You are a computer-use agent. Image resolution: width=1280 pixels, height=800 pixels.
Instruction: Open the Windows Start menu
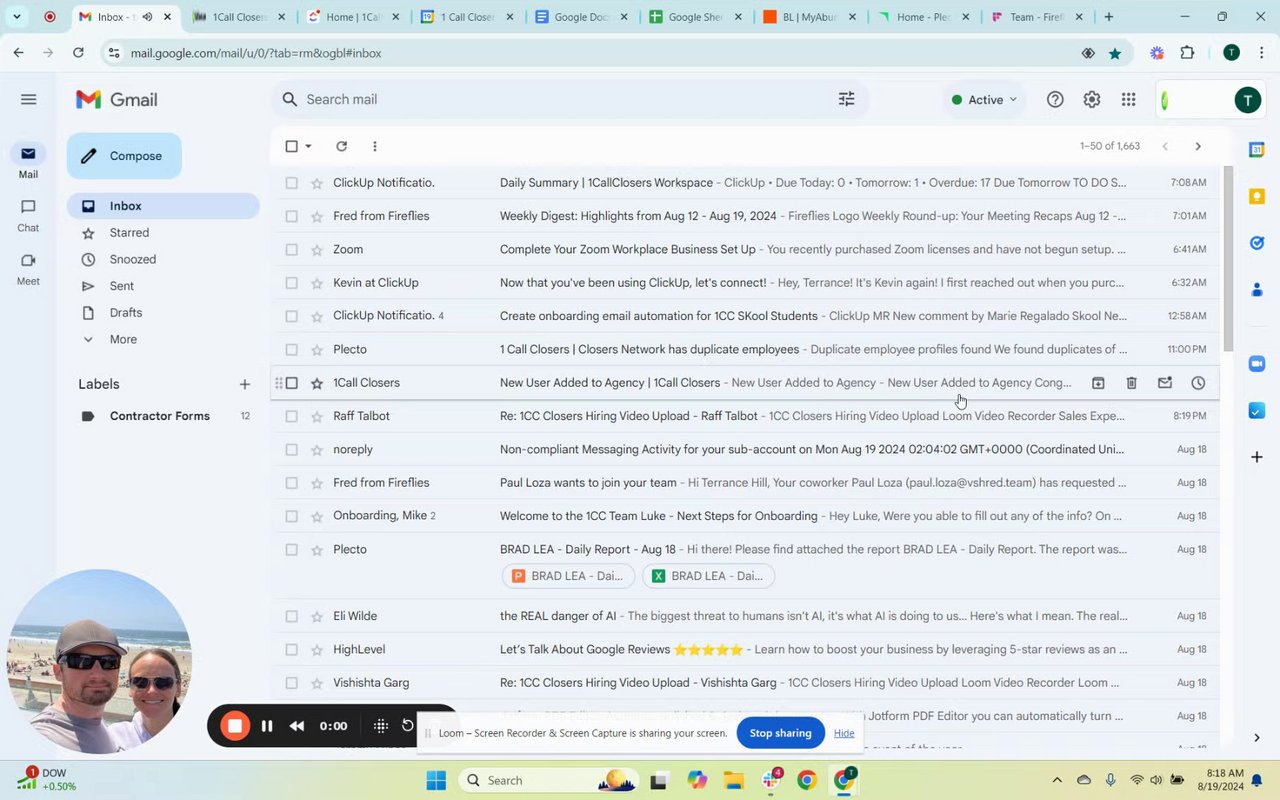tap(436, 780)
